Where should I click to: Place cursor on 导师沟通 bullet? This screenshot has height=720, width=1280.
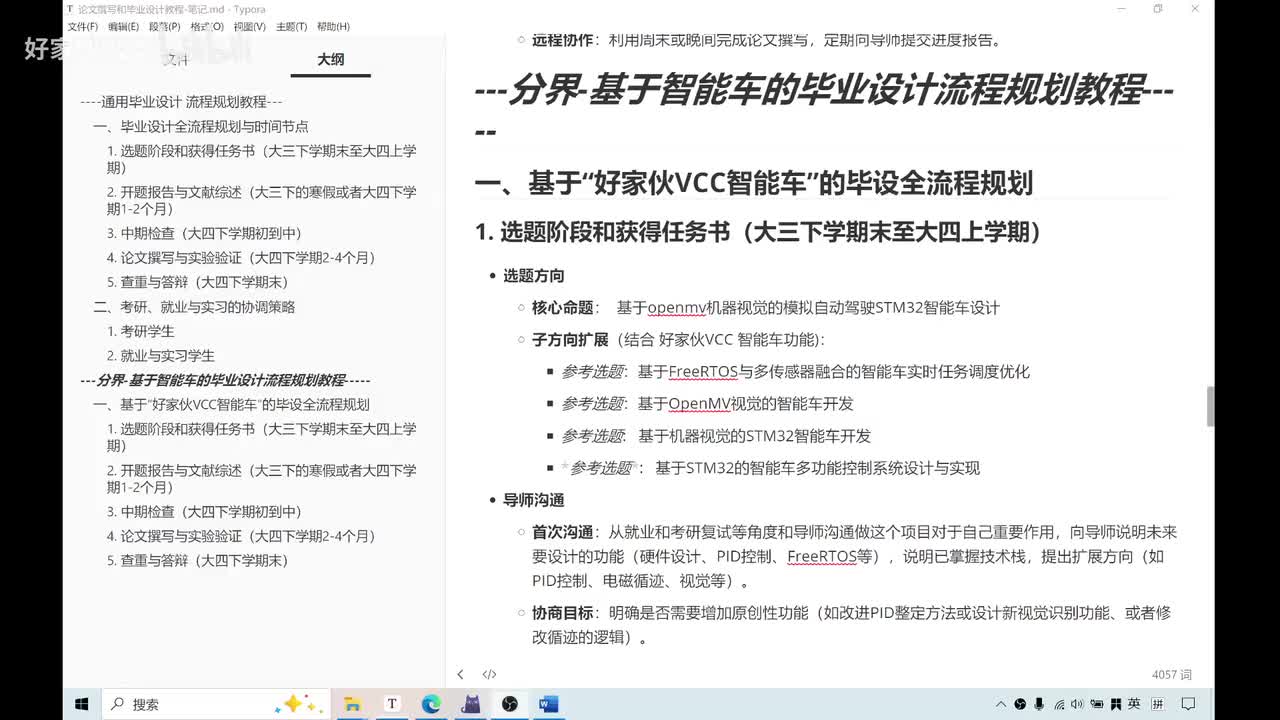(x=533, y=500)
